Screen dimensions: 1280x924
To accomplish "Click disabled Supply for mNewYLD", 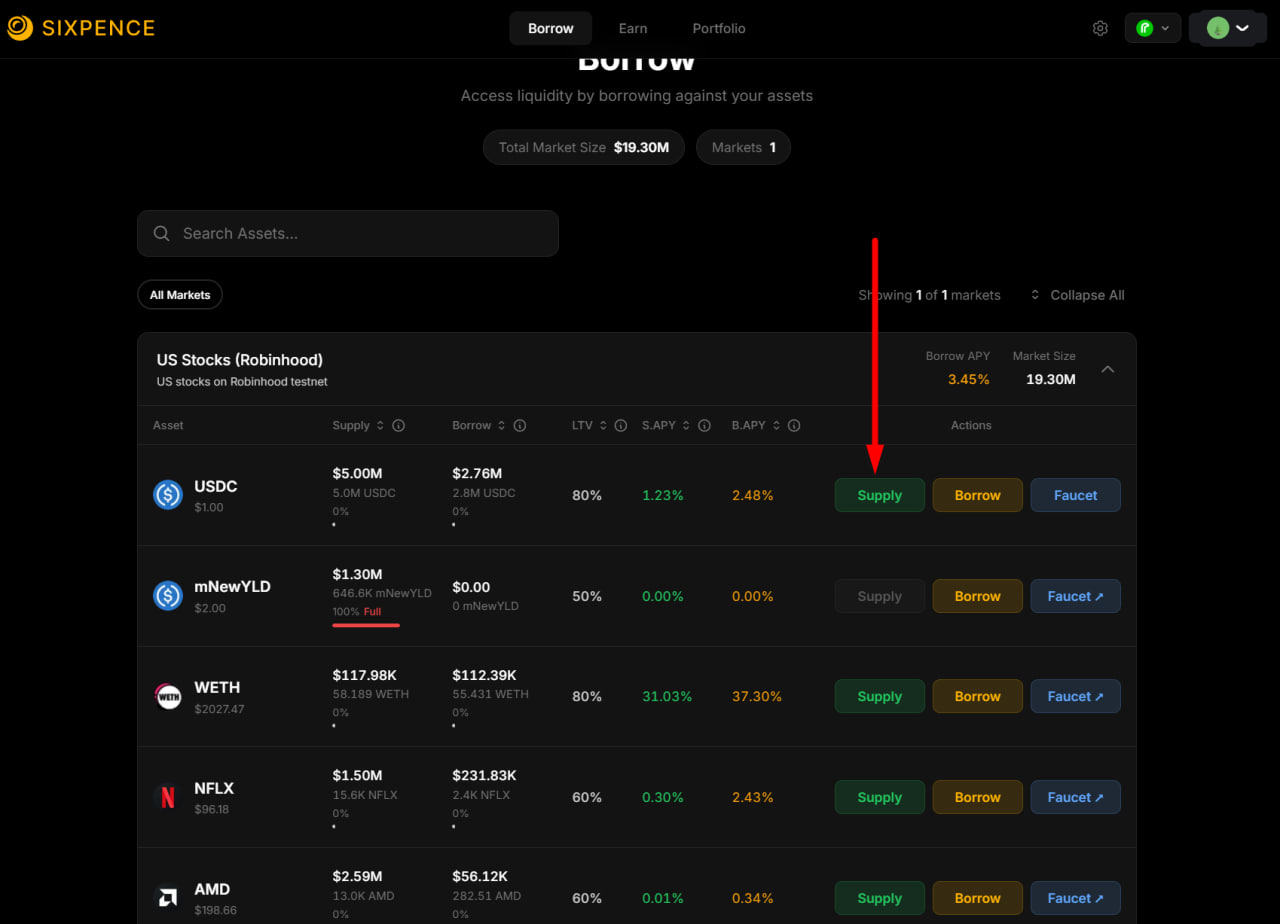I will [x=880, y=596].
